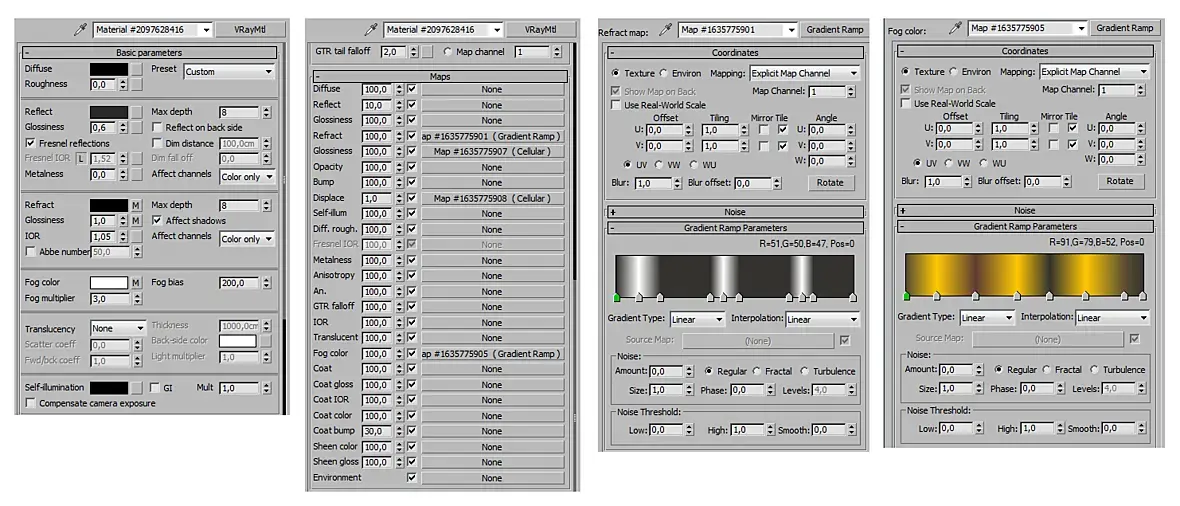Select green first flag on Fog color gradient
The width and height of the screenshot is (1180, 506).
click(907, 296)
